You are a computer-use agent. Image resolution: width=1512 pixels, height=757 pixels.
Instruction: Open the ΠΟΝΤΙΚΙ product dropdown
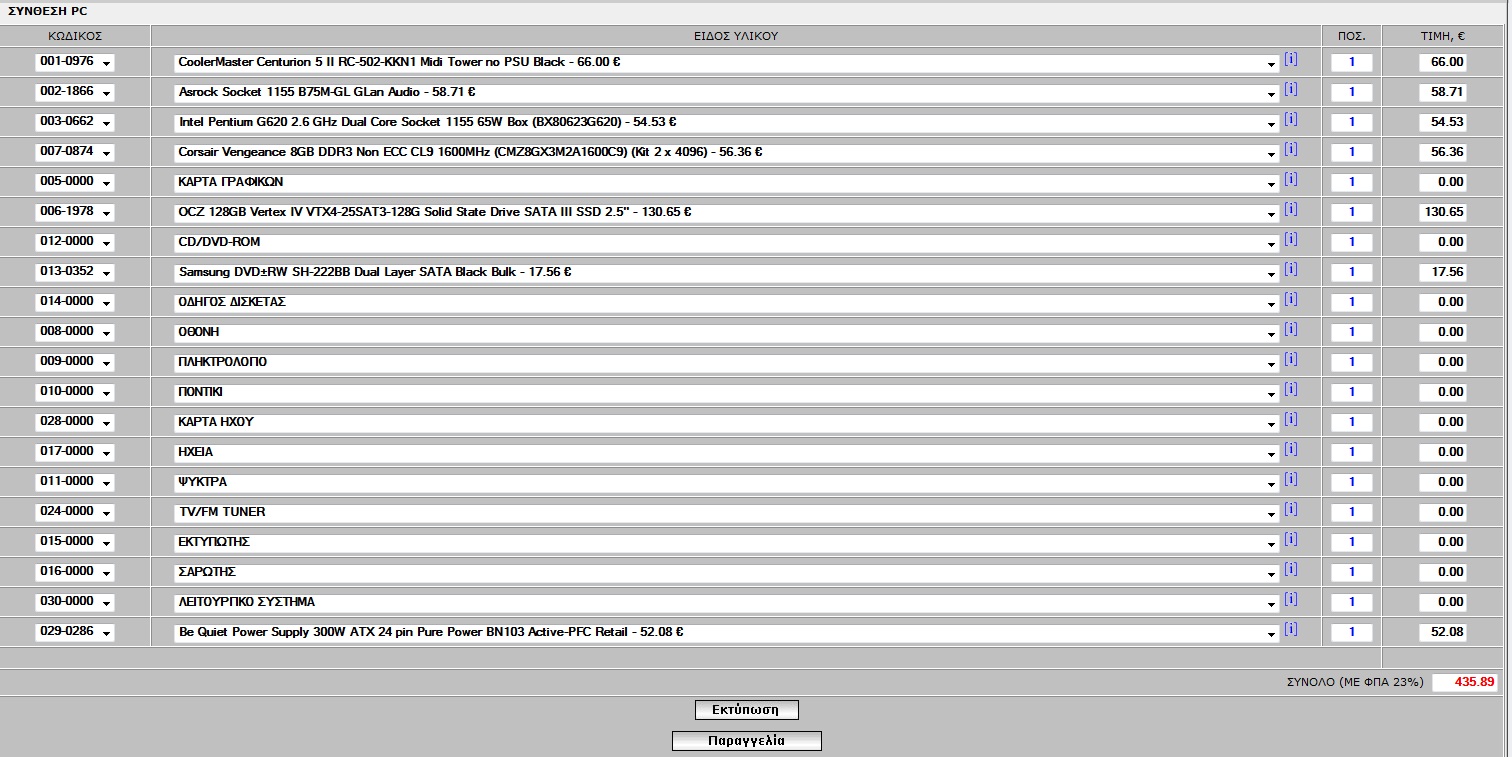point(727,392)
